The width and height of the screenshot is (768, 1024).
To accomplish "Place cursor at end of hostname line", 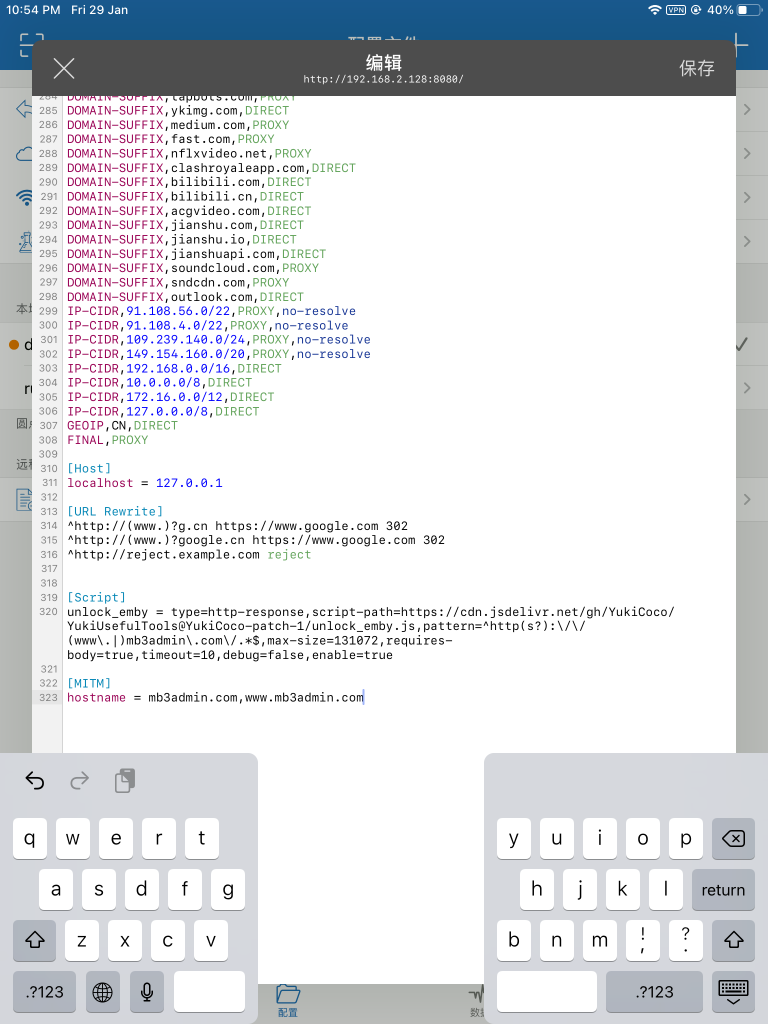I will [x=365, y=698].
